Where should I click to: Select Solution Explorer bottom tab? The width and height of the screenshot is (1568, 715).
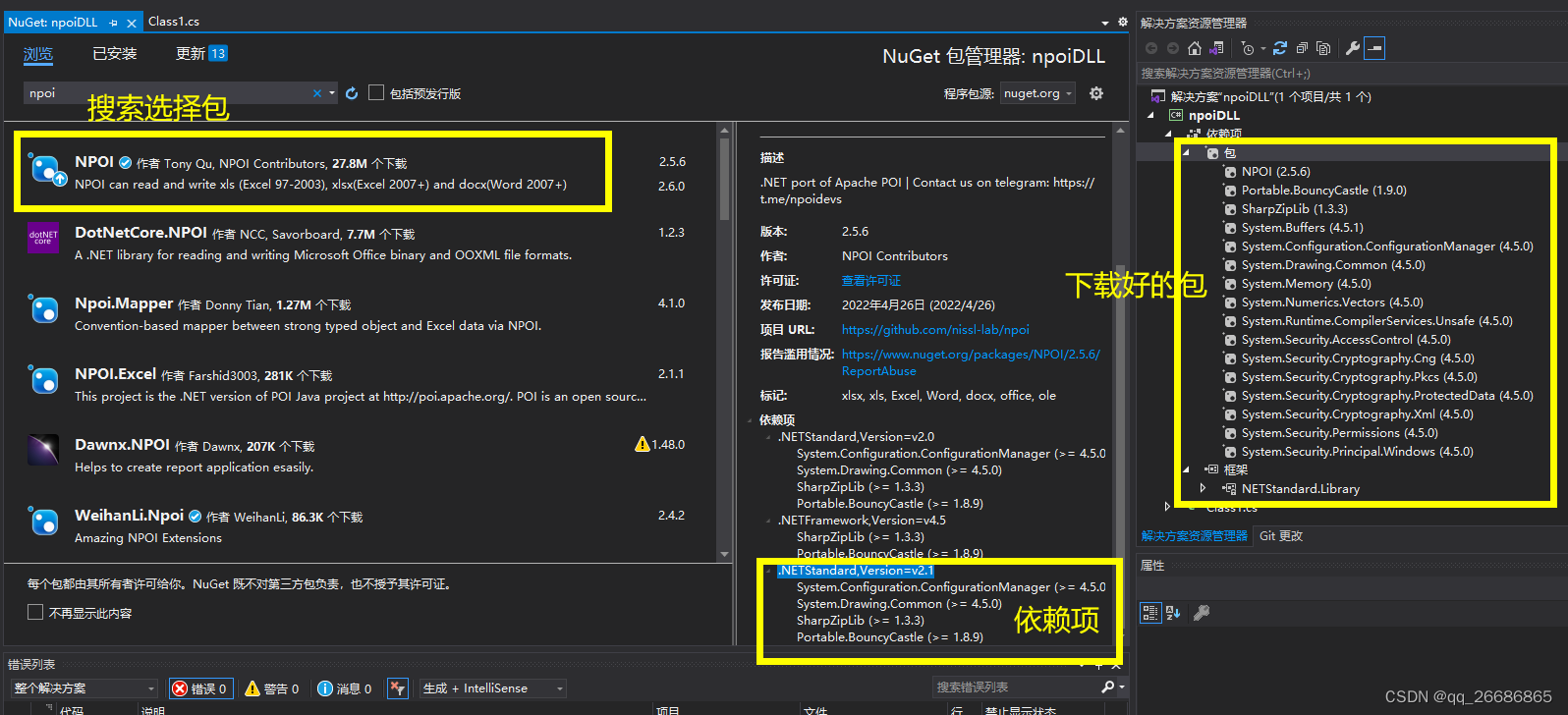point(1194,536)
